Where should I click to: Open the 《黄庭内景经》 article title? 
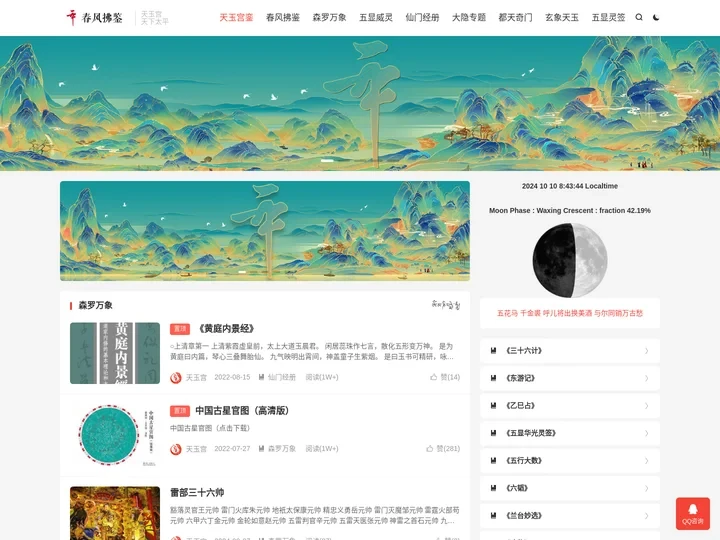click(225, 328)
